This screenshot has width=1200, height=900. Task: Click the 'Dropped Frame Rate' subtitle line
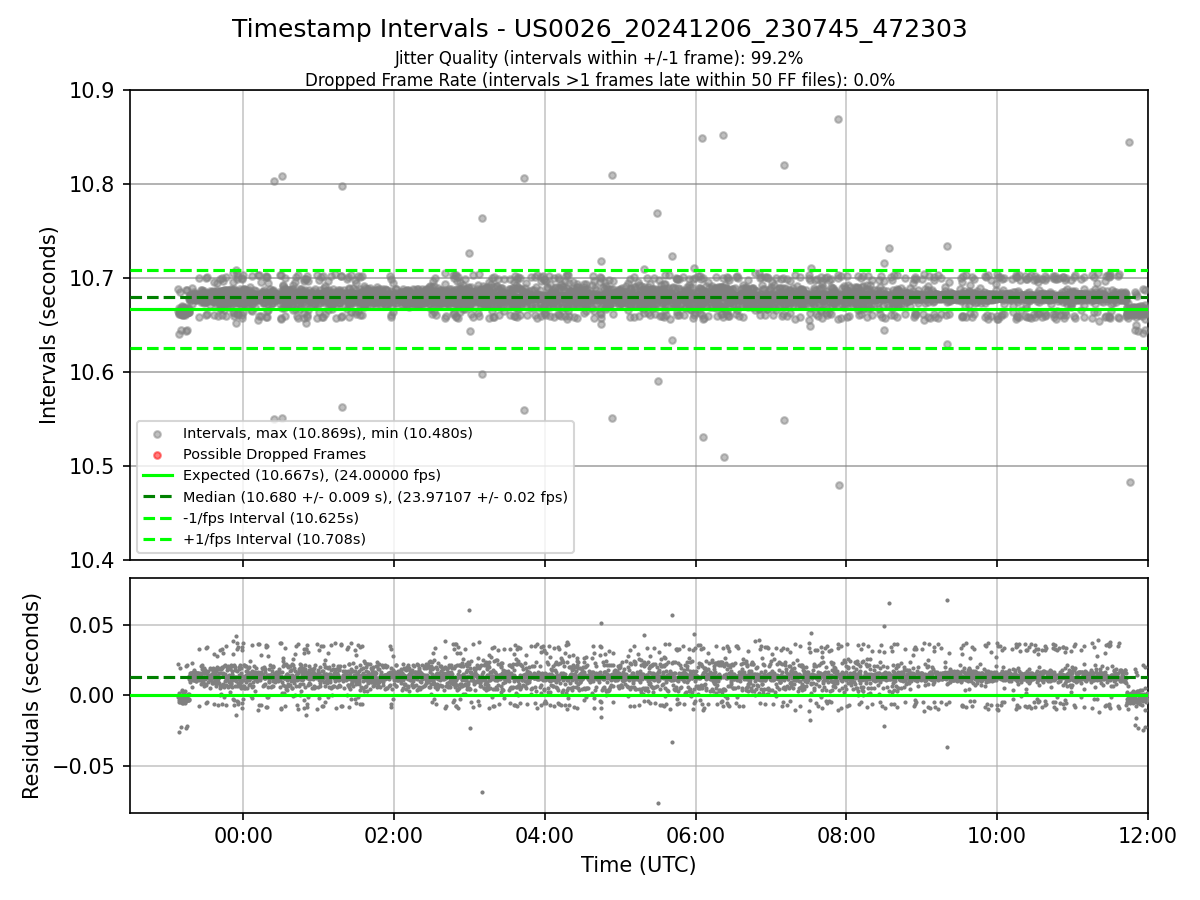599,80
